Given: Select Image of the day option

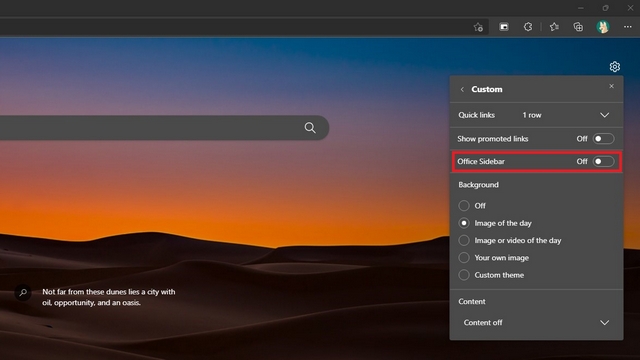Looking at the screenshot, I should point(464,223).
